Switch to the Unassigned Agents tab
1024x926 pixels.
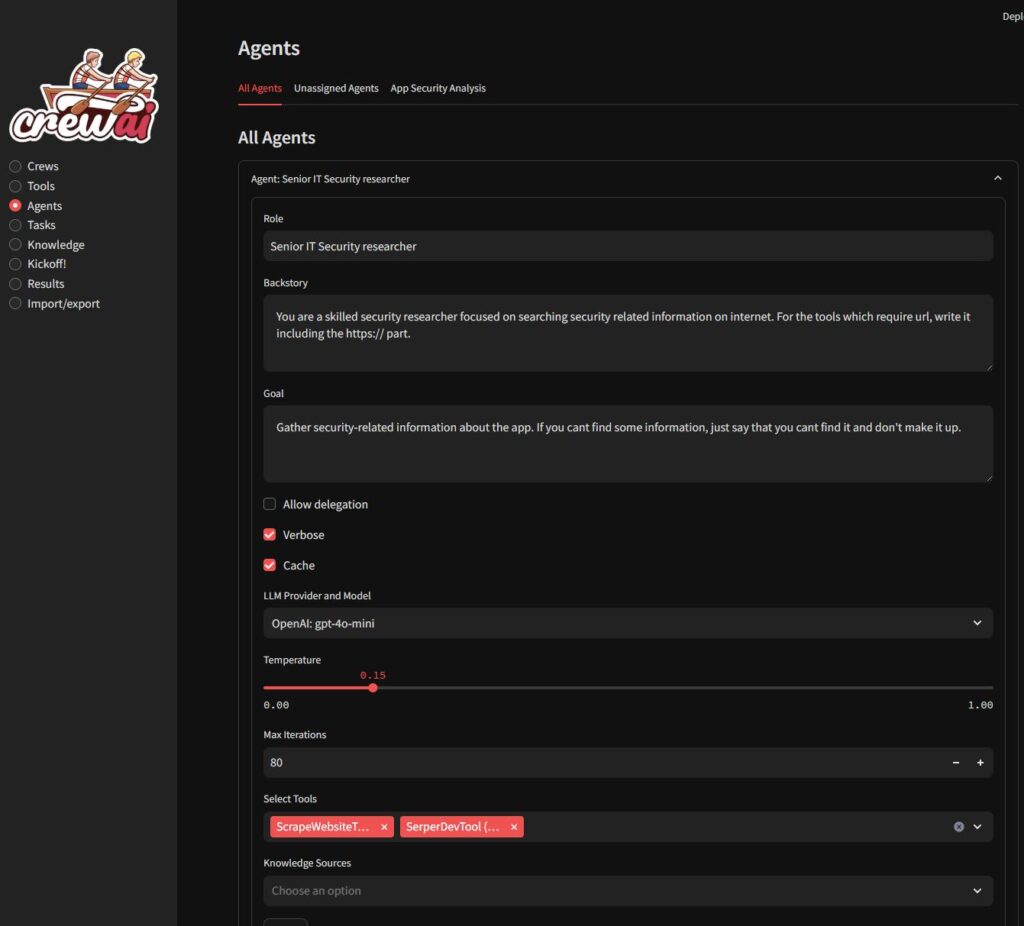click(336, 88)
